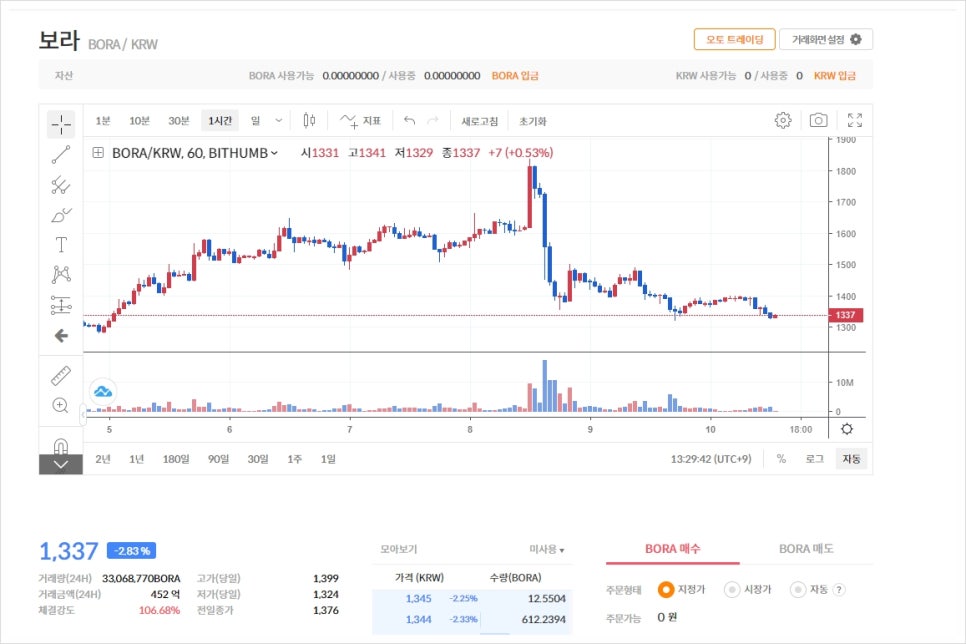Click the help question mark beside 자동
This screenshot has width=966, height=644.
(x=838, y=590)
